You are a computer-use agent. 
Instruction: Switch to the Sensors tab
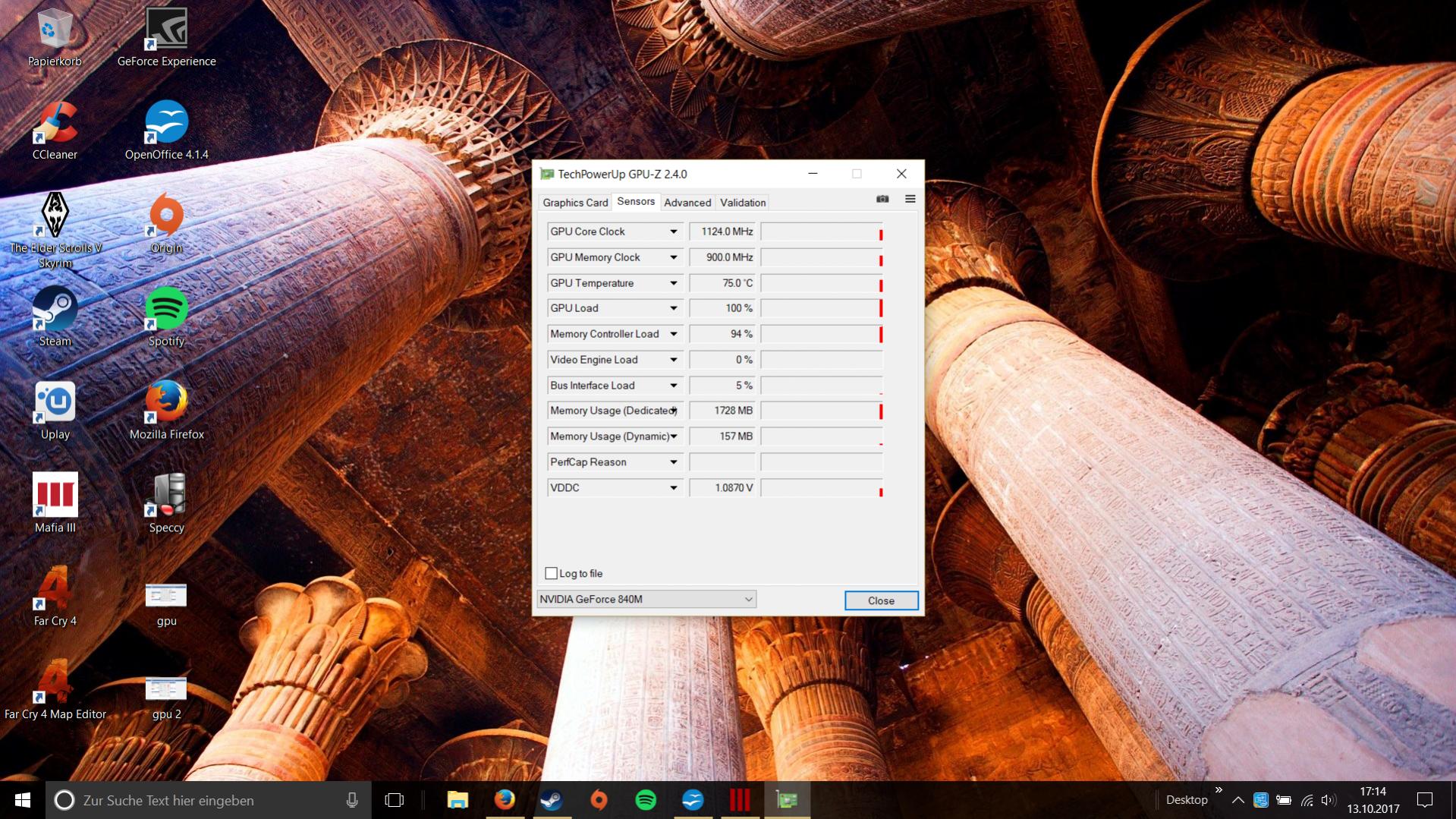click(636, 201)
